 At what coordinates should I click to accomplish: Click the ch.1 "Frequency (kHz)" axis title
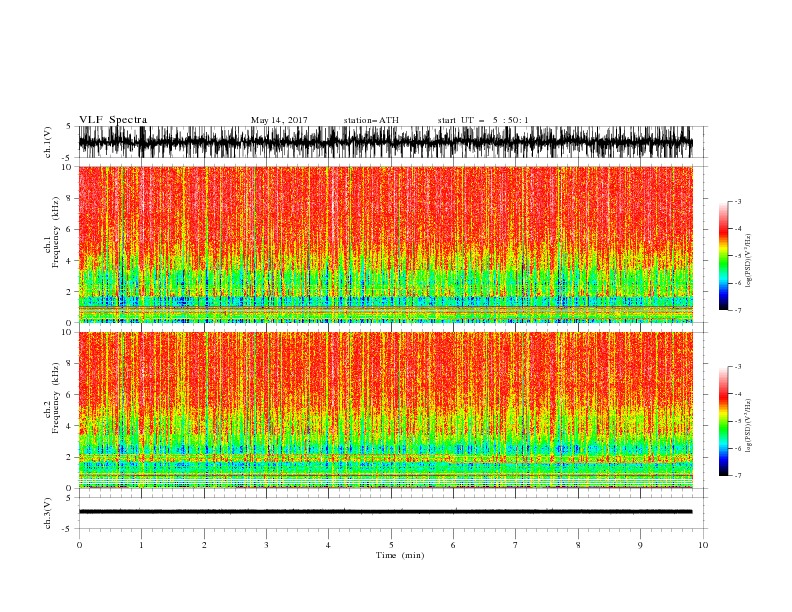(x=56, y=232)
